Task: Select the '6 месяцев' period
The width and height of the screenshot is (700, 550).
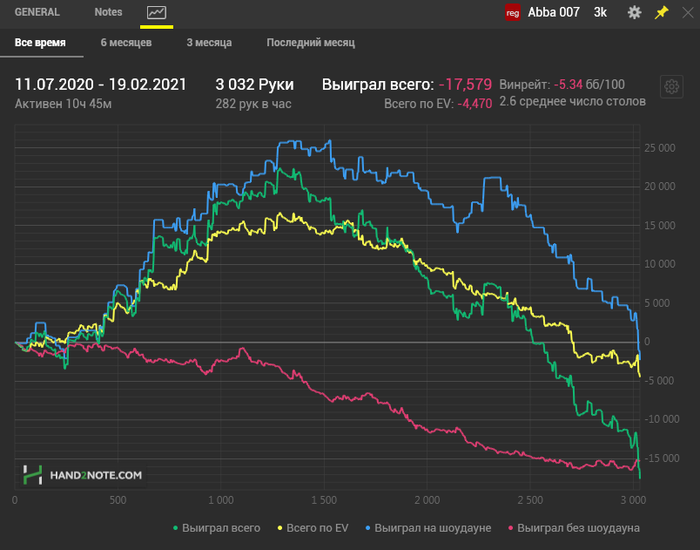Action: click(x=126, y=43)
